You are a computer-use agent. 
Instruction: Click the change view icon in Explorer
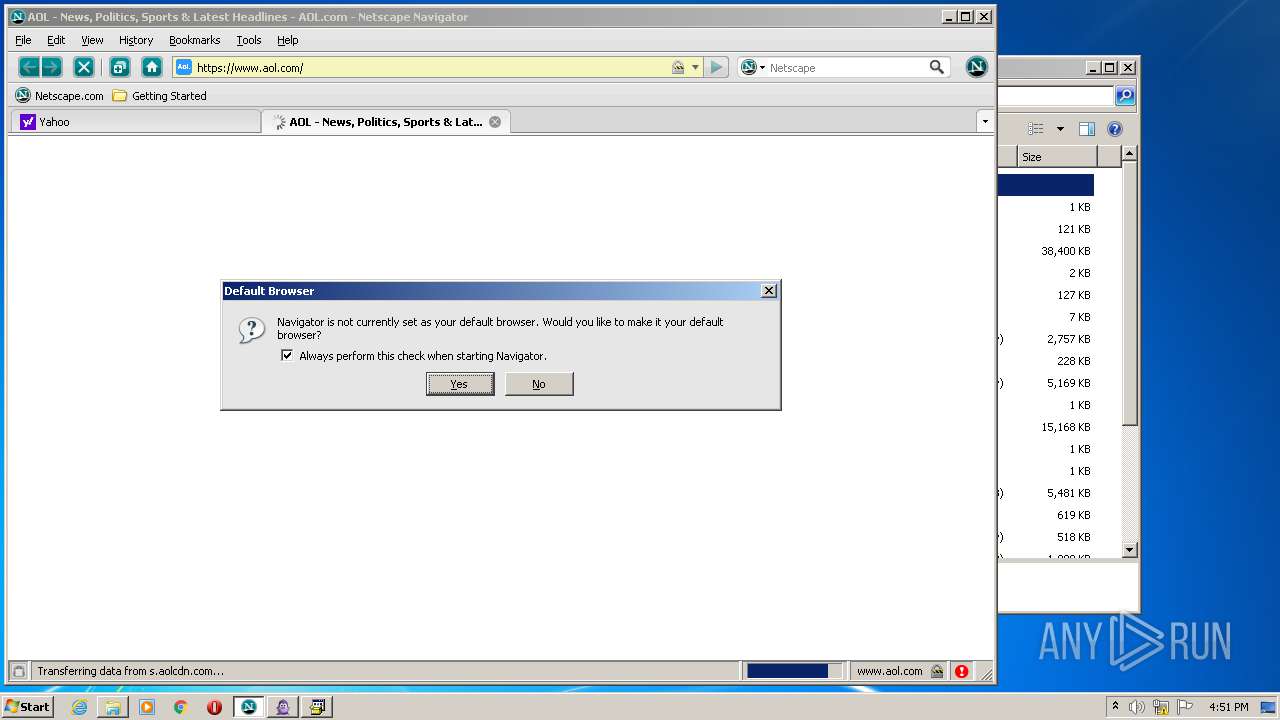pos(1036,129)
